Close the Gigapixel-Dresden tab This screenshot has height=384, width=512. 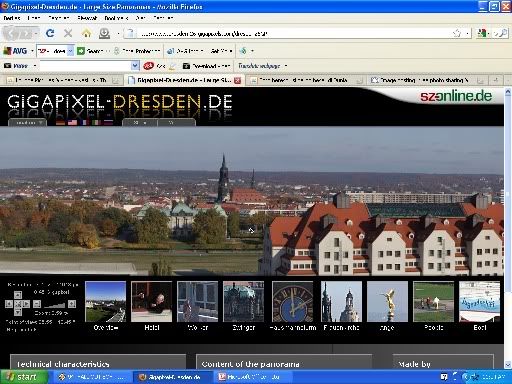coord(237,80)
